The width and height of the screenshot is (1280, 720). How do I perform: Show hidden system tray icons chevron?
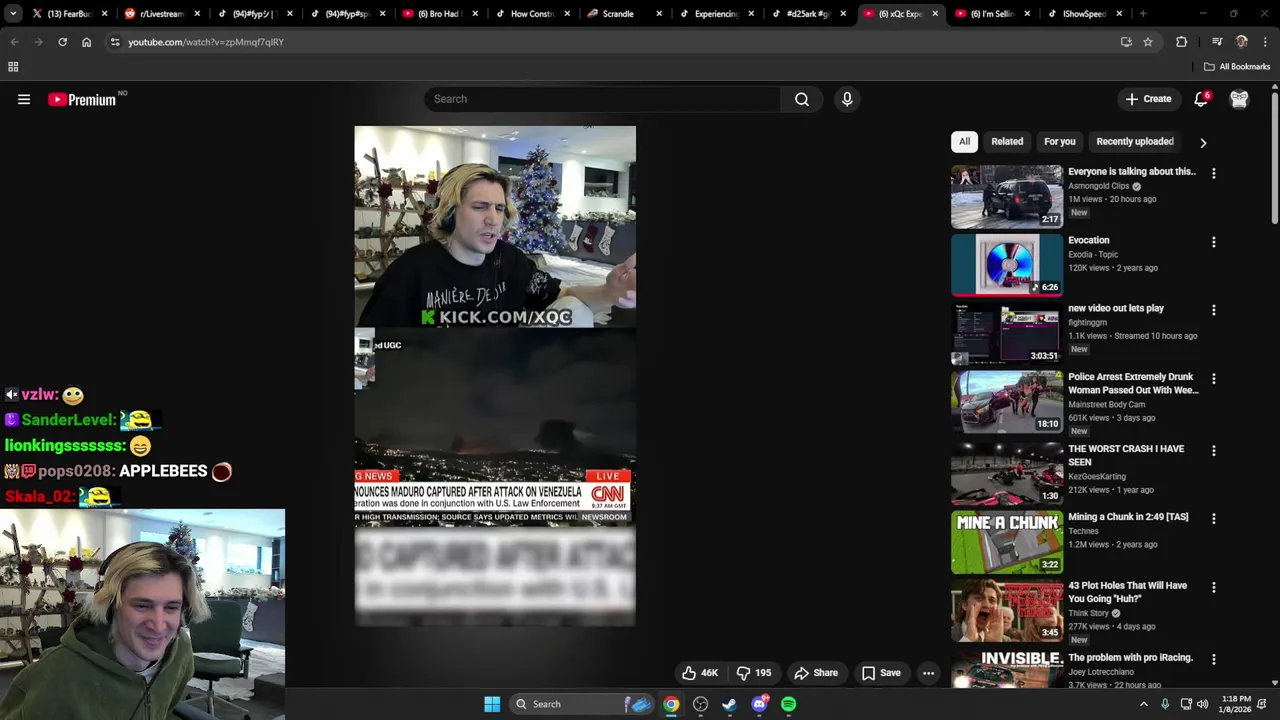[1144, 704]
